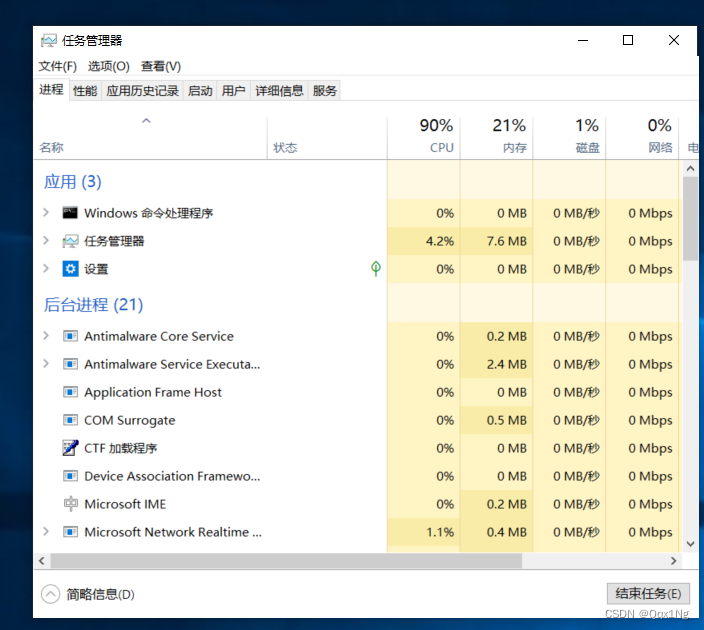Image resolution: width=704 pixels, height=630 pixels.
Task: Click the 任务管理器 process row icon
Action: tap(70, 241)
